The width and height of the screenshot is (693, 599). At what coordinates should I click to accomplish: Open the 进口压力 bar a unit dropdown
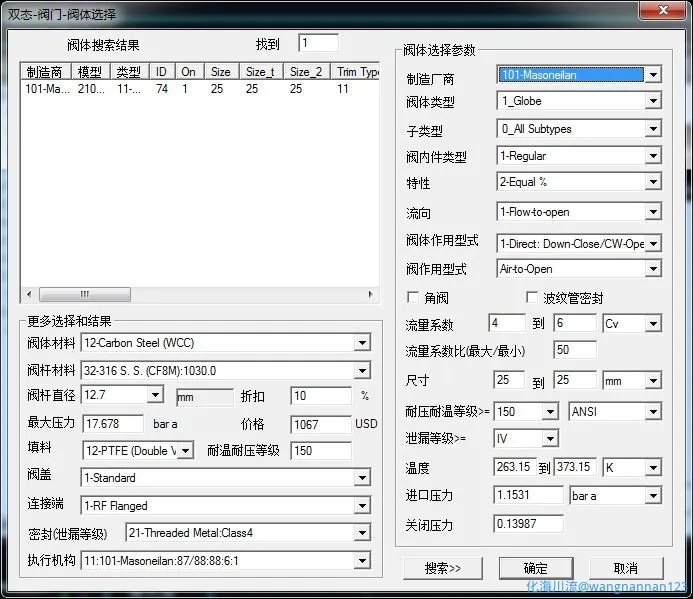point(653,496)
